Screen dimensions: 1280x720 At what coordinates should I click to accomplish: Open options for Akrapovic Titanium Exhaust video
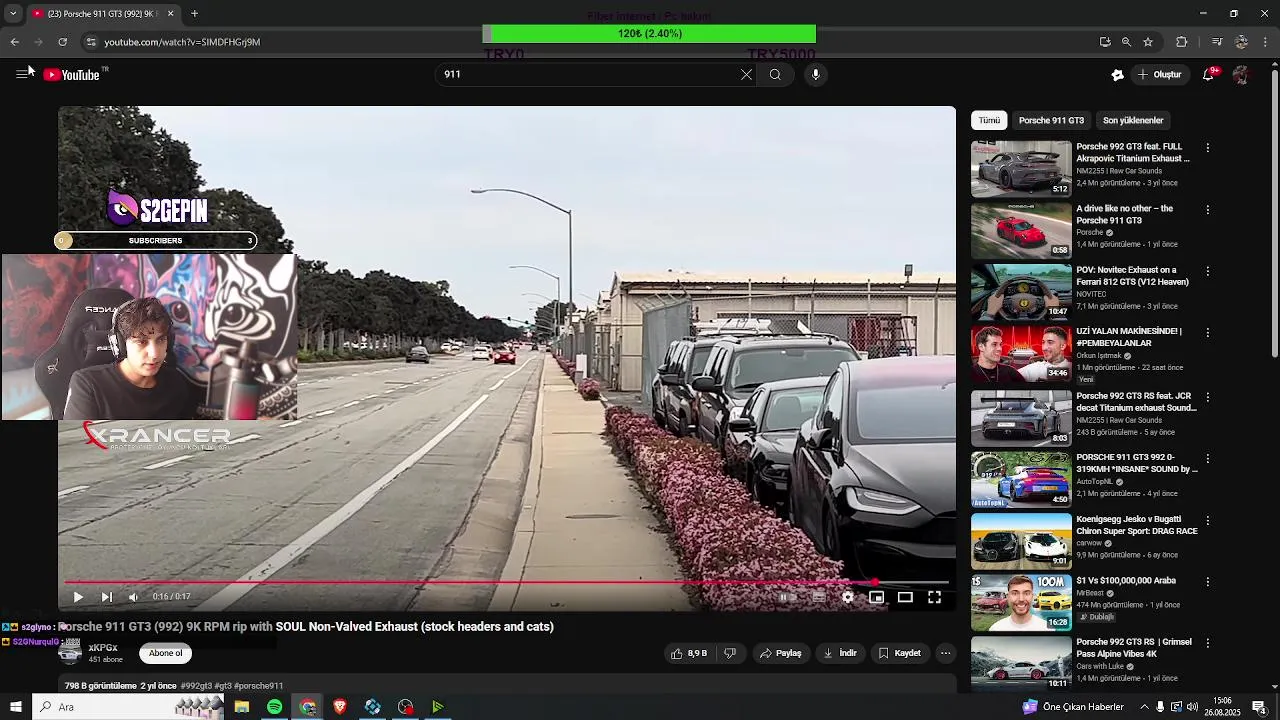tap(1207, 148)
